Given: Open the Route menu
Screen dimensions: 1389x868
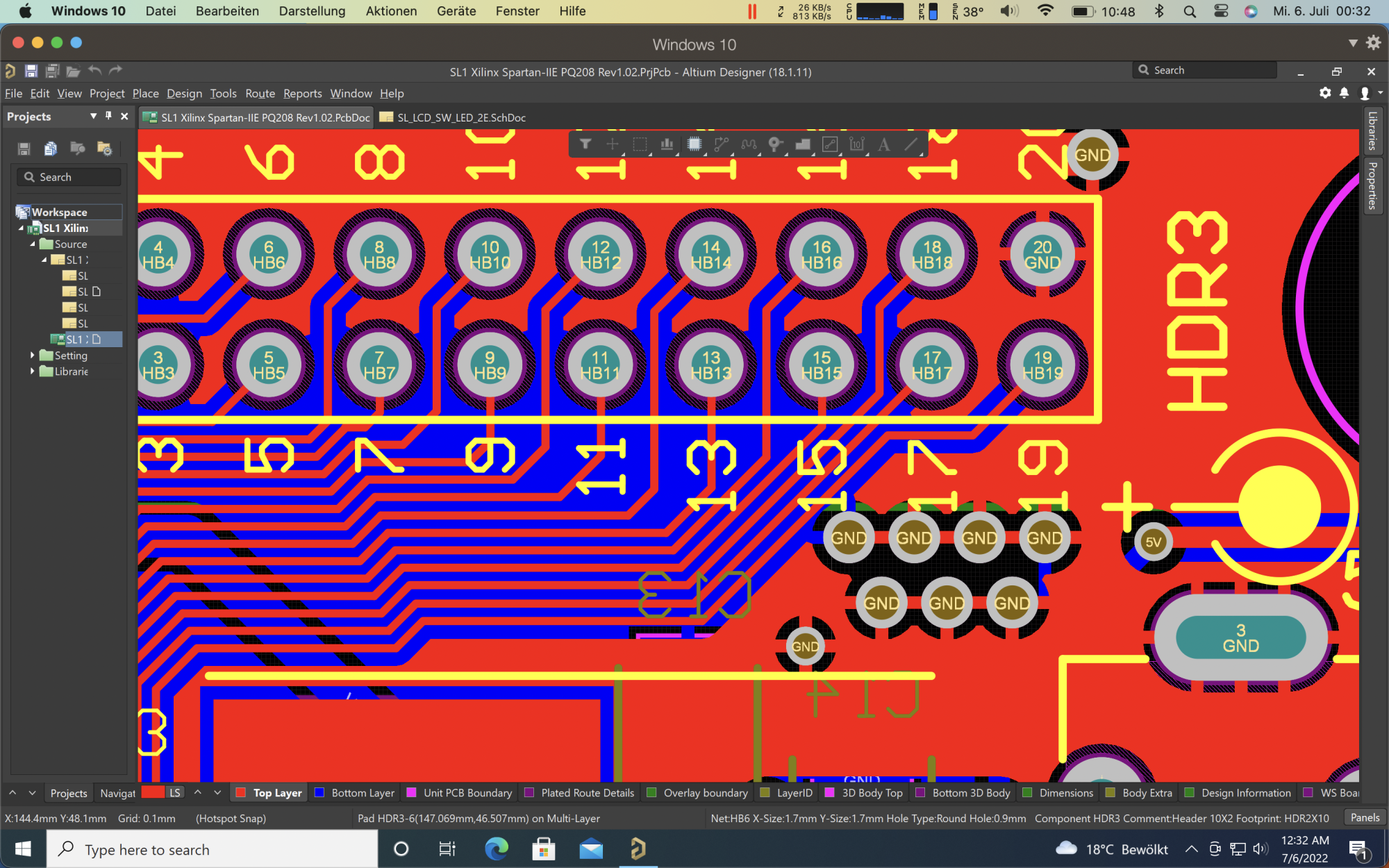Looking at the screenshot, I should (x=260, y=93).
